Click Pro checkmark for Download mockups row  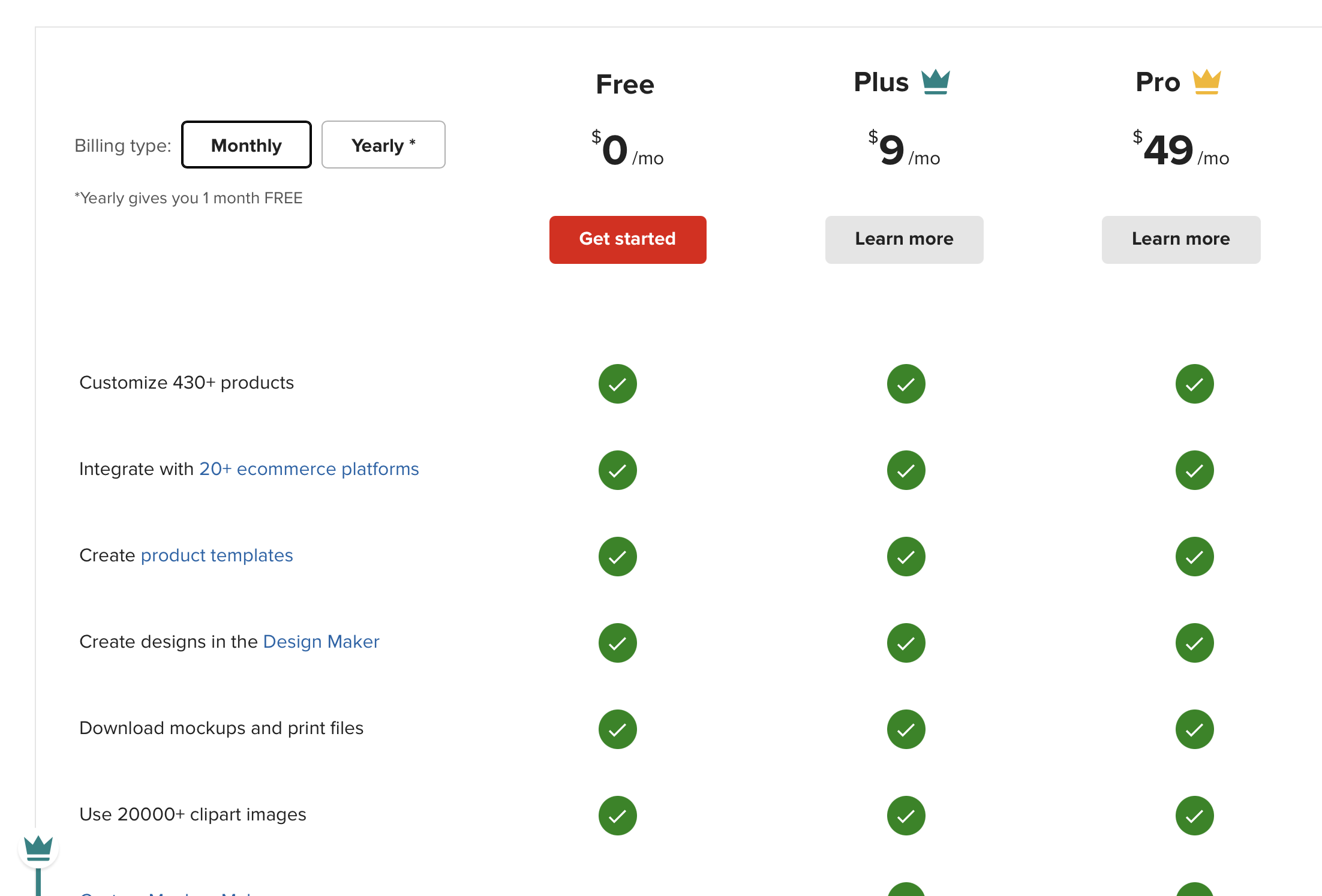(1194, 729)
